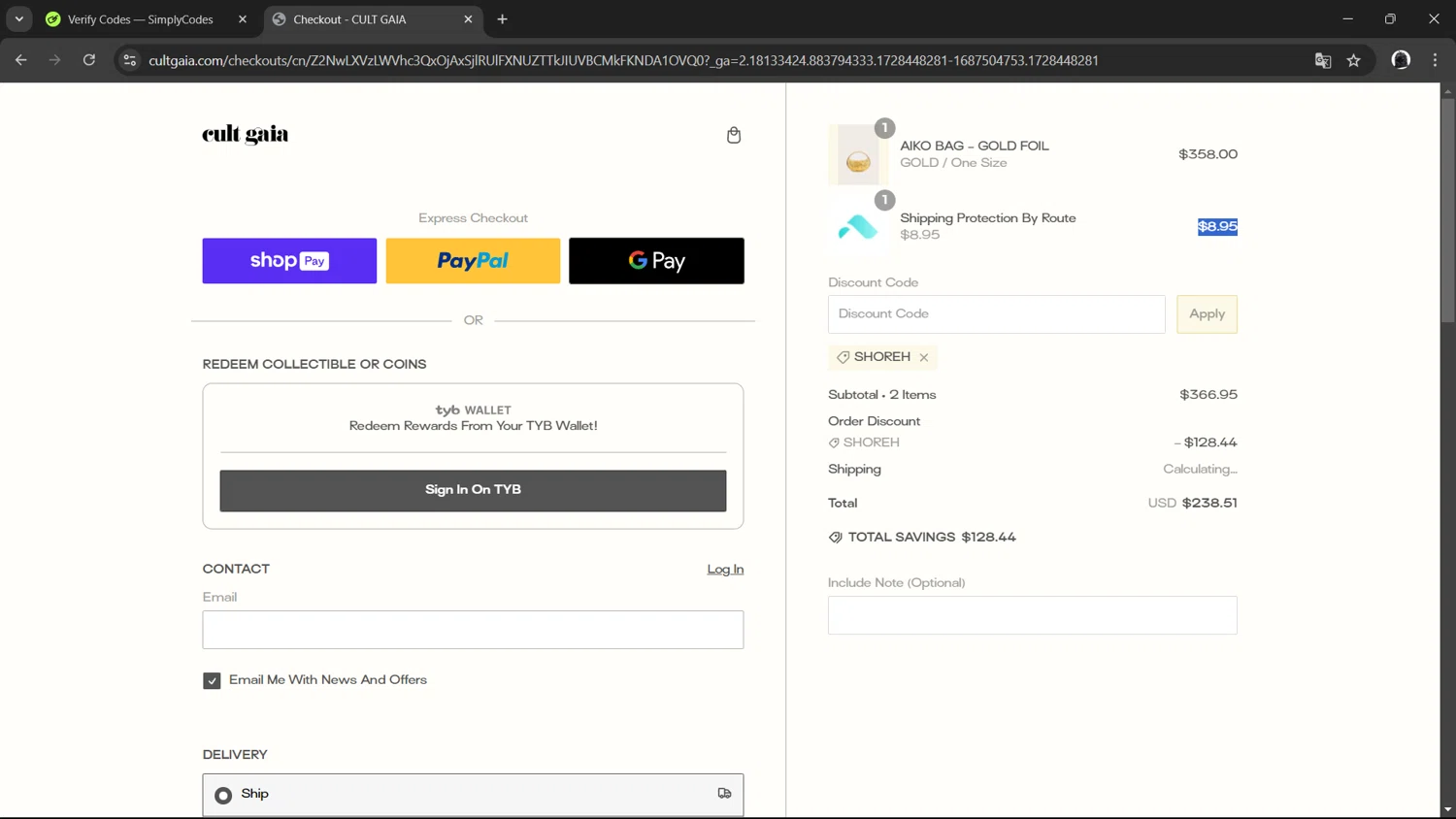Viewport: 1456px width, 819px height.
Task: Go back to the previous page
Action: click(21, 60)
